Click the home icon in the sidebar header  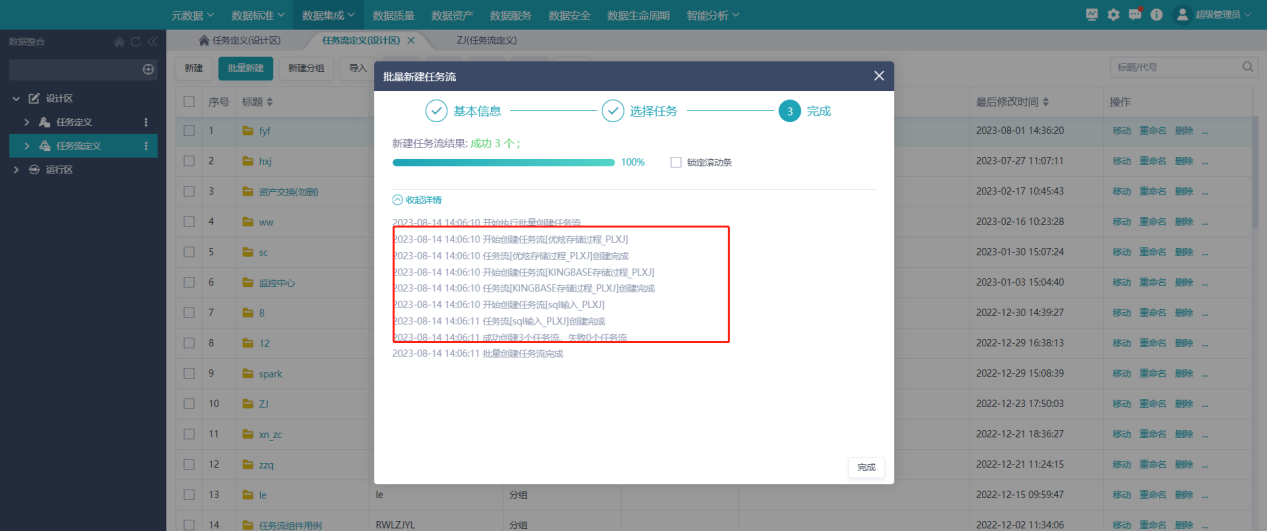coord(120,42)
